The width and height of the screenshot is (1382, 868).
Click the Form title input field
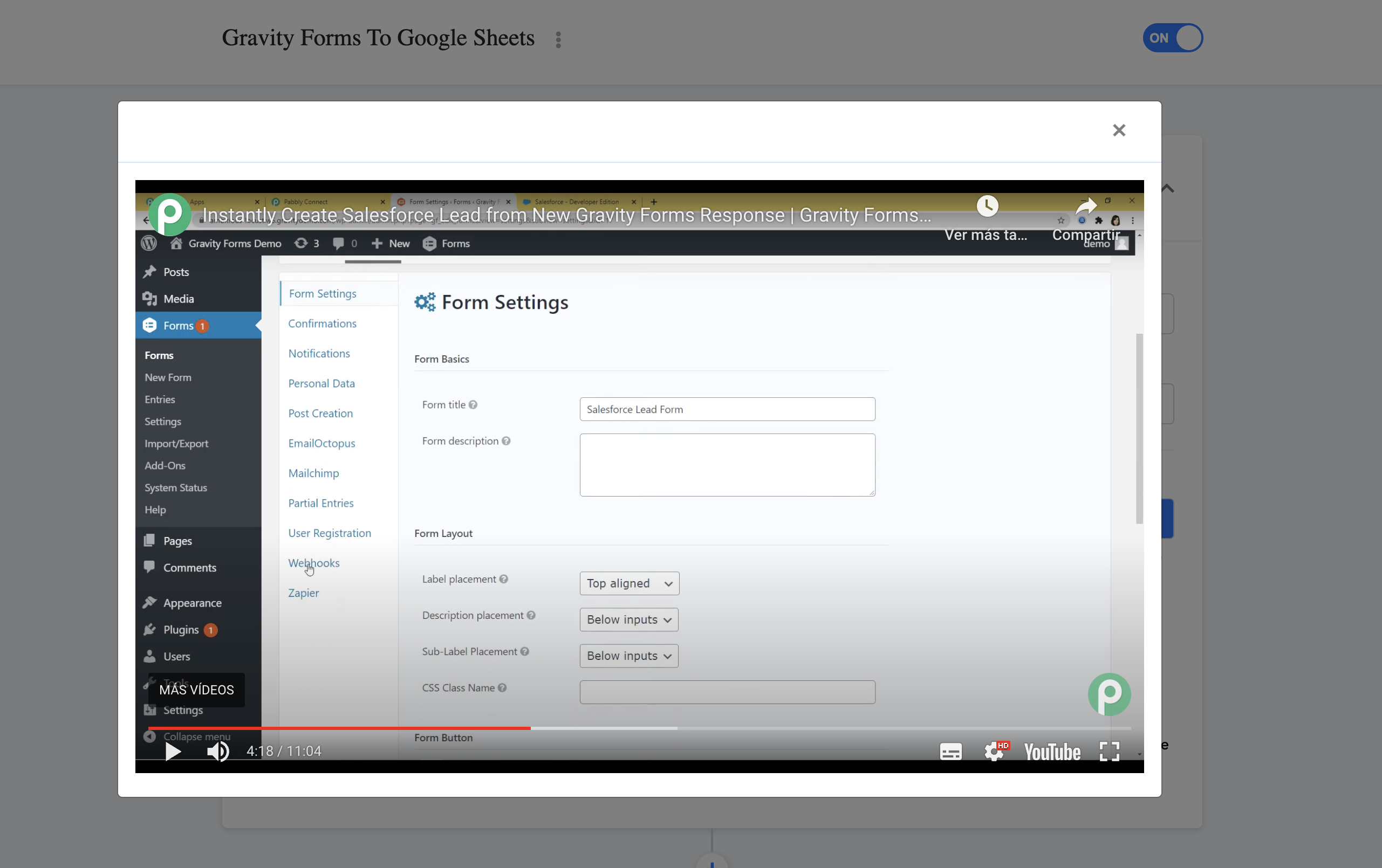point(727,410)
